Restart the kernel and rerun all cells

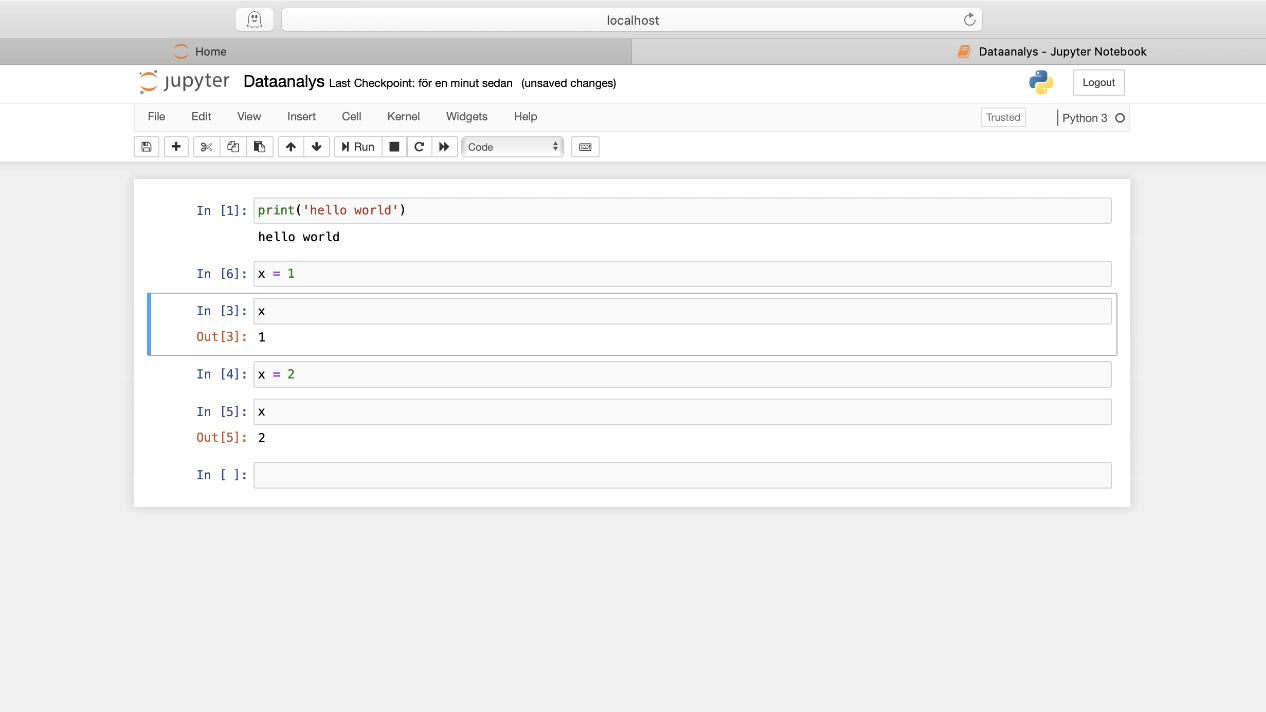tap(445, 147)
